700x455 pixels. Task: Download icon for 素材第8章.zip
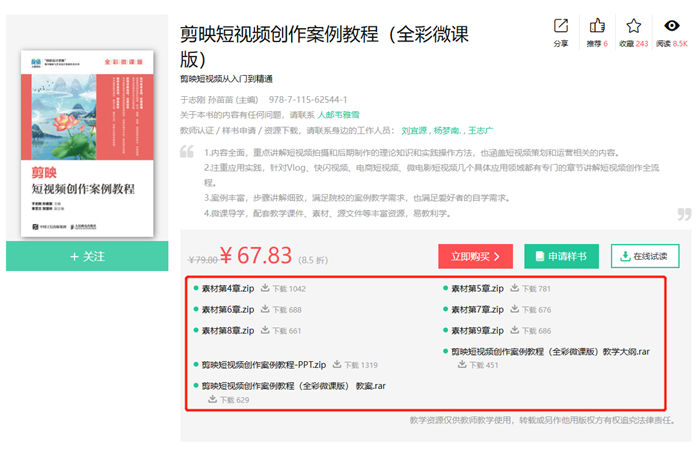pos(265,330)
